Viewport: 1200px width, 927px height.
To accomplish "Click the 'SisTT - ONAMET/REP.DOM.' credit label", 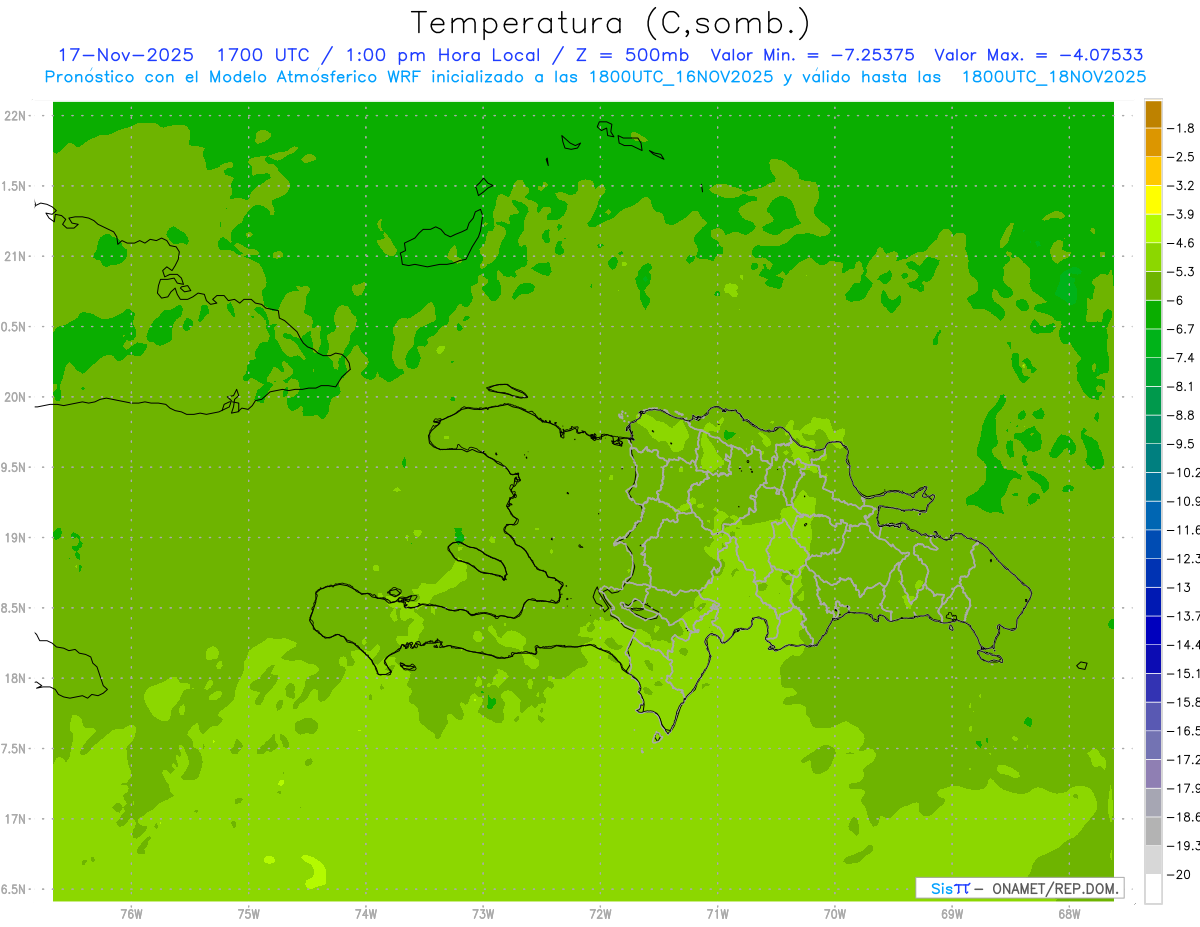I will tap(1019, 888).
